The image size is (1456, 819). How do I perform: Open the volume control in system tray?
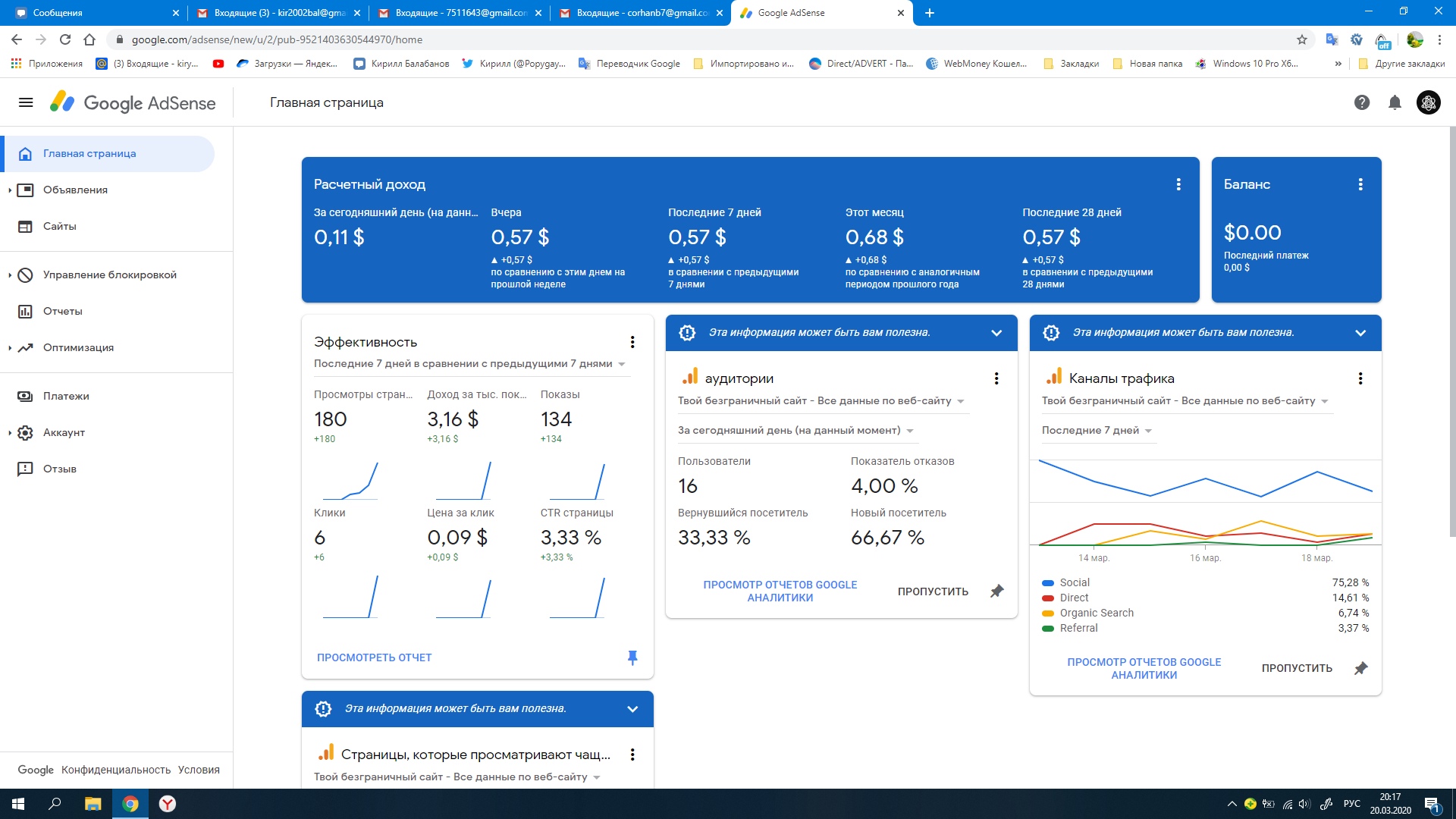coord(1304,804)
